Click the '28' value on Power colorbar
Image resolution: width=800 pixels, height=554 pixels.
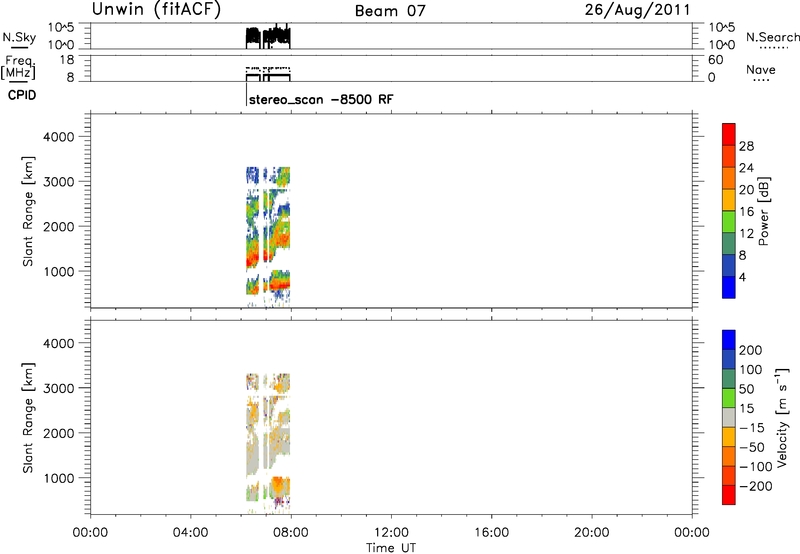(x=746, y=146)
